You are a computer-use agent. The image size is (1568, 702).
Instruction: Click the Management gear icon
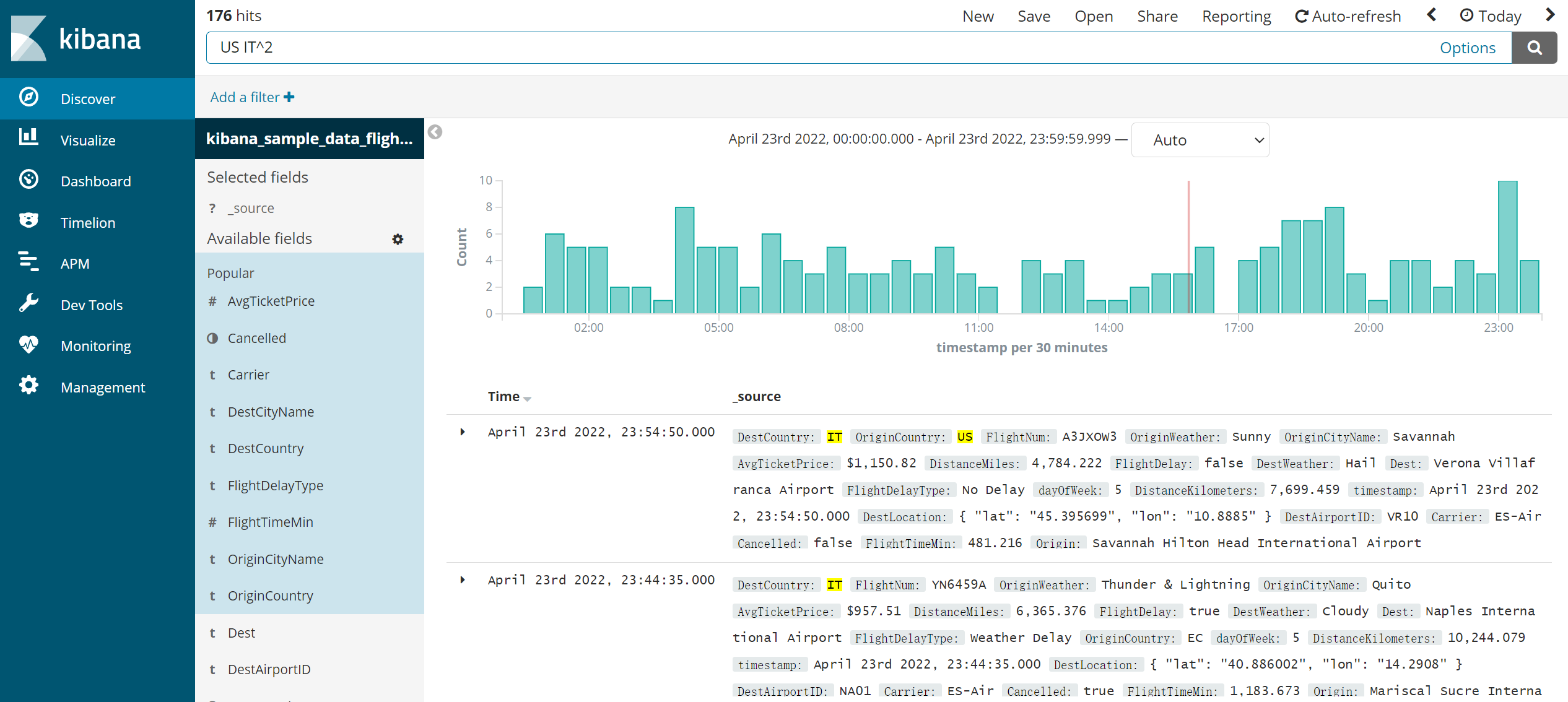point(28,386)
